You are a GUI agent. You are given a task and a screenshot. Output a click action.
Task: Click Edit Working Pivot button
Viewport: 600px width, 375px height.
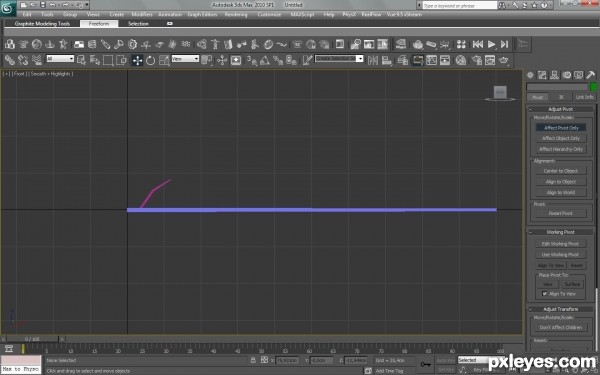click(x=560, y=244)
